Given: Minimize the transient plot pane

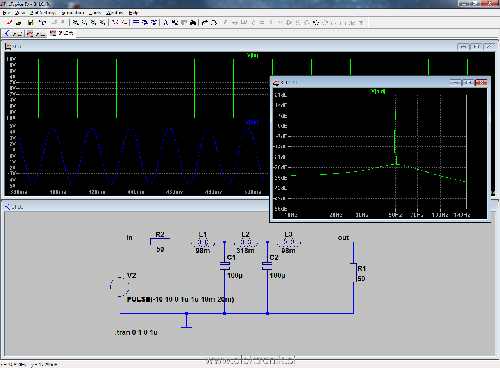Looking at the screenshot, I should click(463, 47).
